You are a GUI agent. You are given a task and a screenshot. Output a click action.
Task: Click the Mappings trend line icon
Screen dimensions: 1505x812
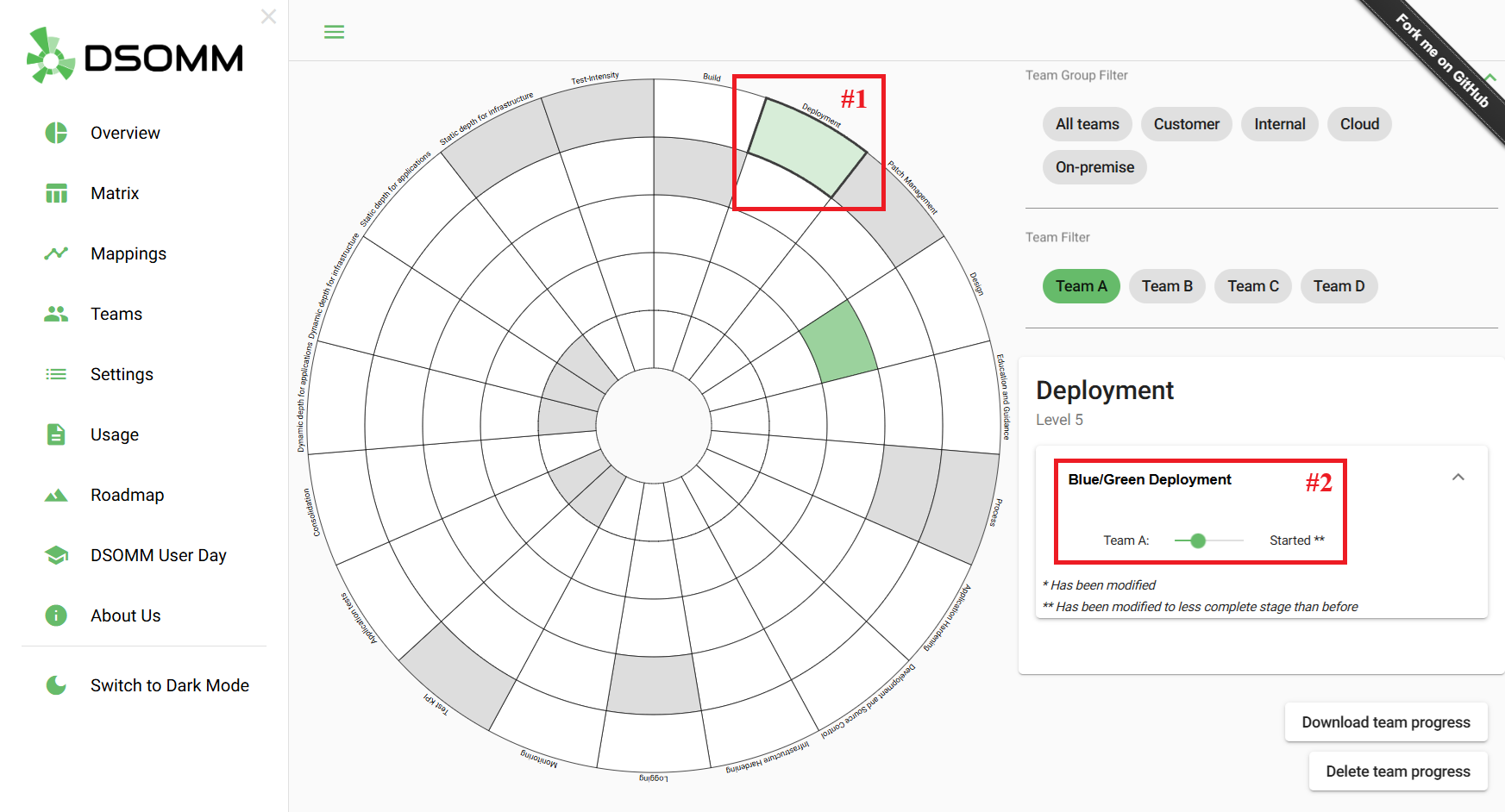point(56,253)
